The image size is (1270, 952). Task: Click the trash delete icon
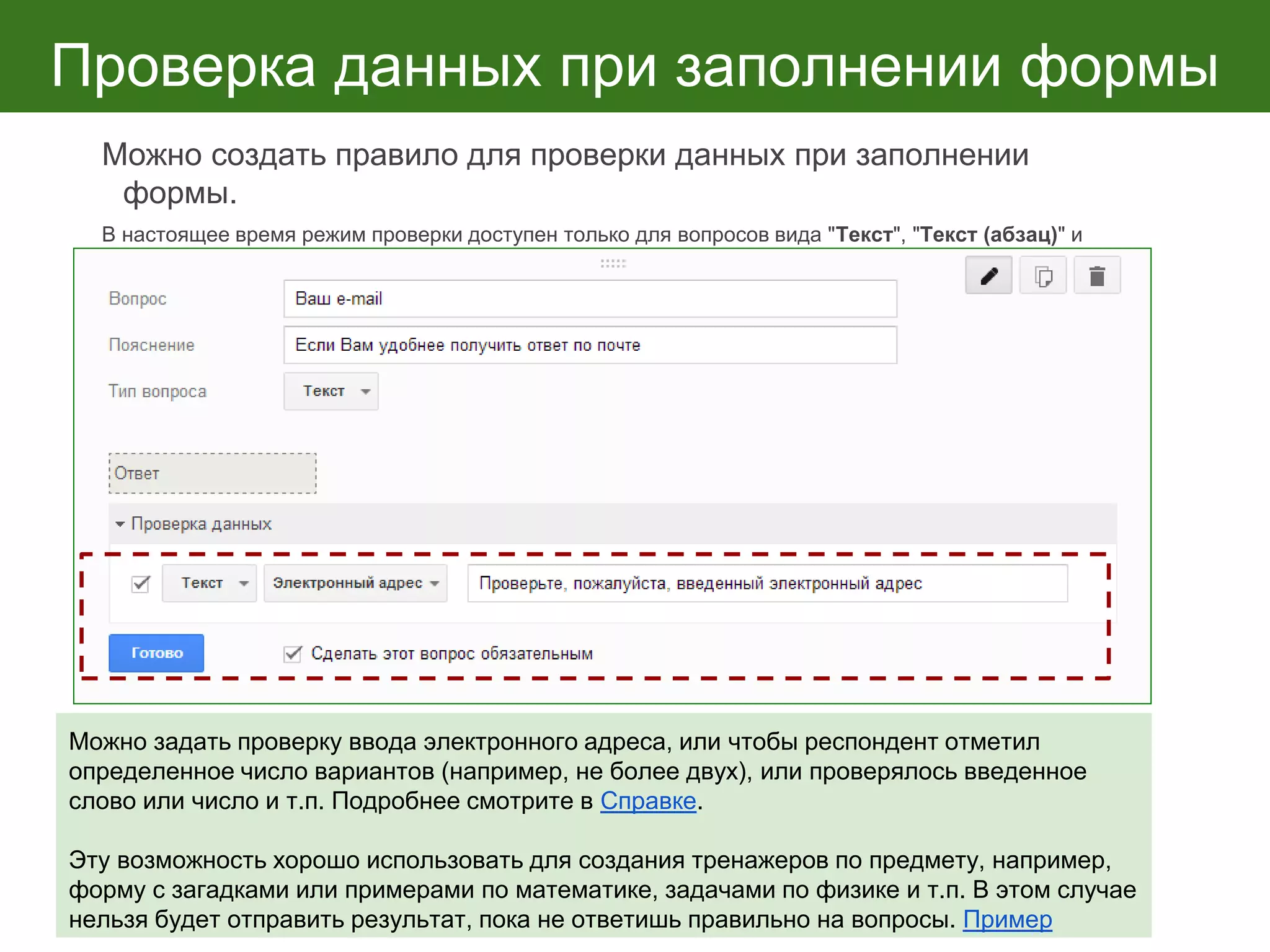1097,275
